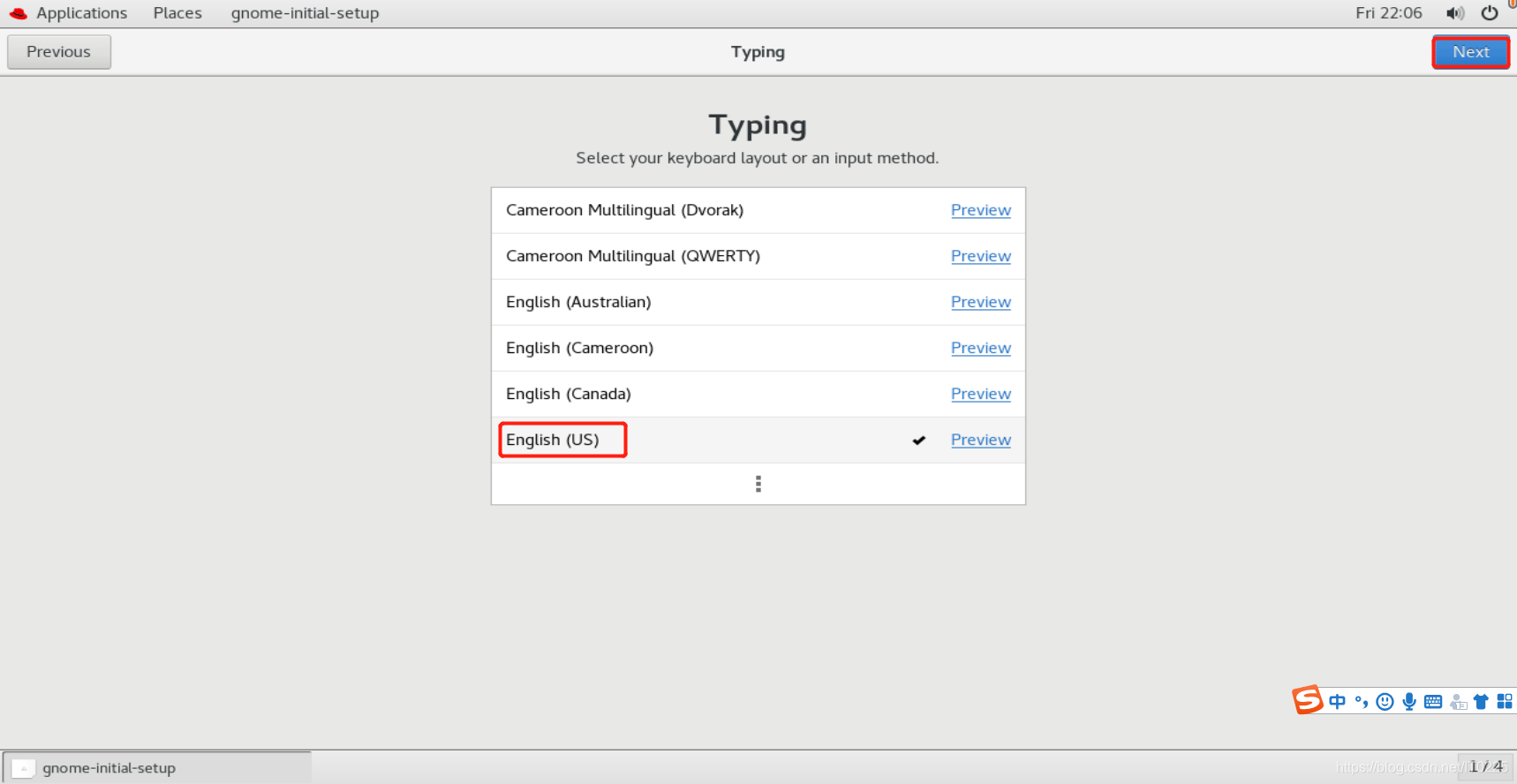Select English (Australian) layout row
Screen dimensions: 1517x784
click(758, 302)
